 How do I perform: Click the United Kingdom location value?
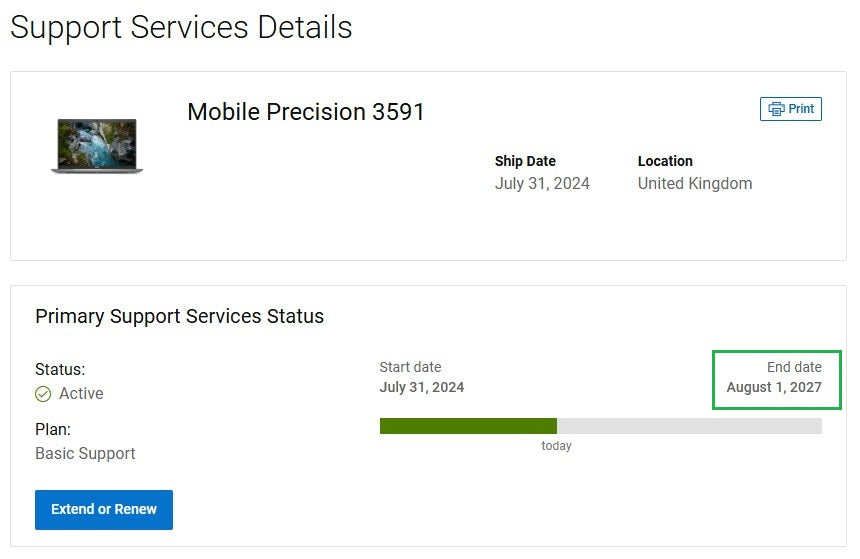695,184
